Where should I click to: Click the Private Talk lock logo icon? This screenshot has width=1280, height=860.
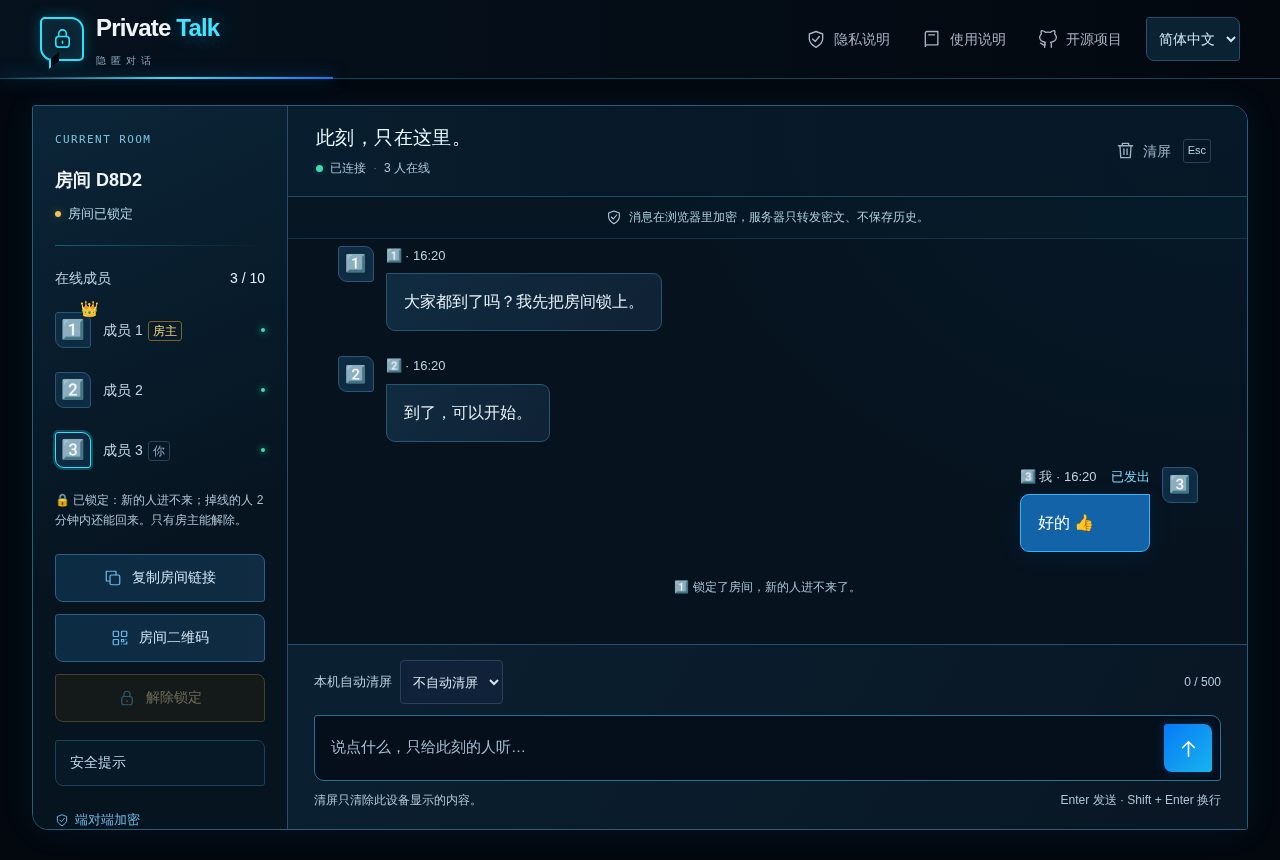pos(62,40)
